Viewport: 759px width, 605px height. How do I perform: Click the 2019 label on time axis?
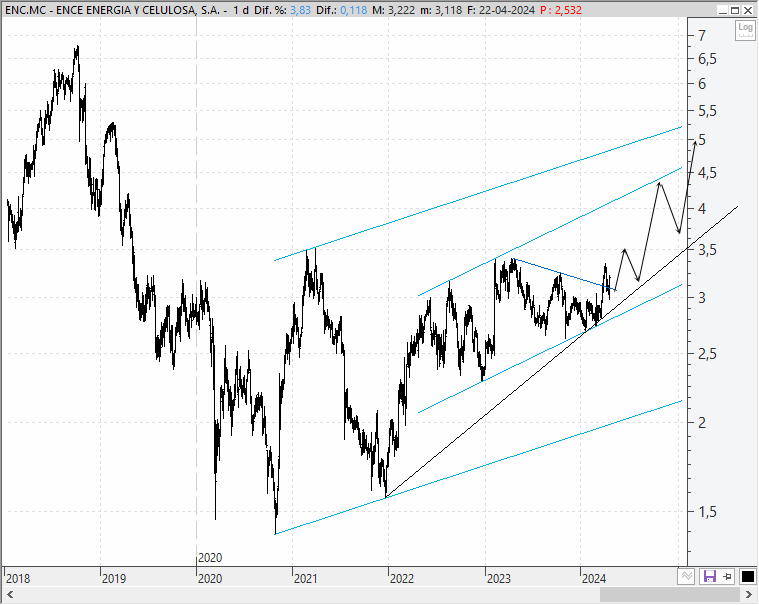tap(114, 578)
